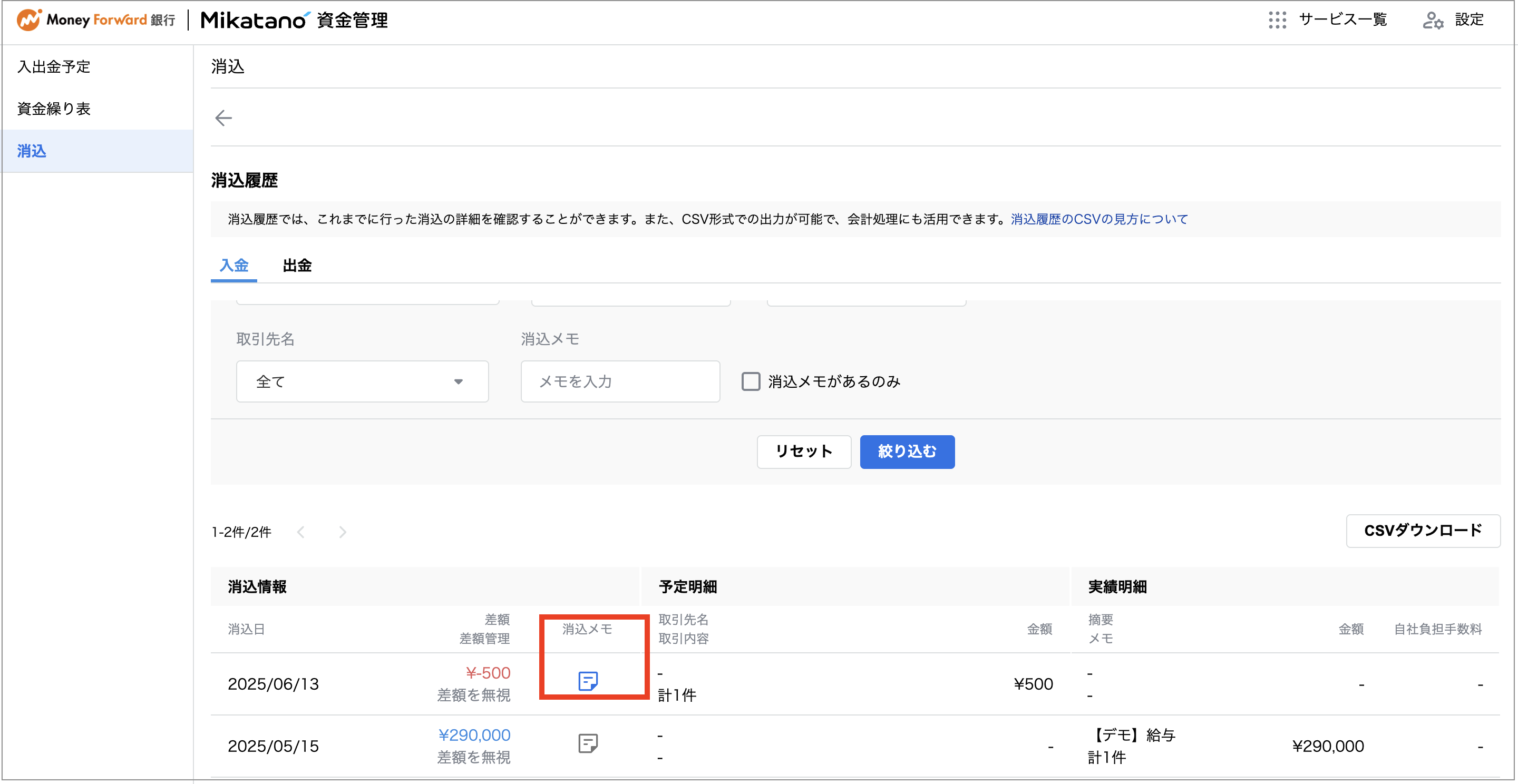Screen dimensions: 1518x784
Task: Click the back arrow icon
Action: (x=223, y=118)
